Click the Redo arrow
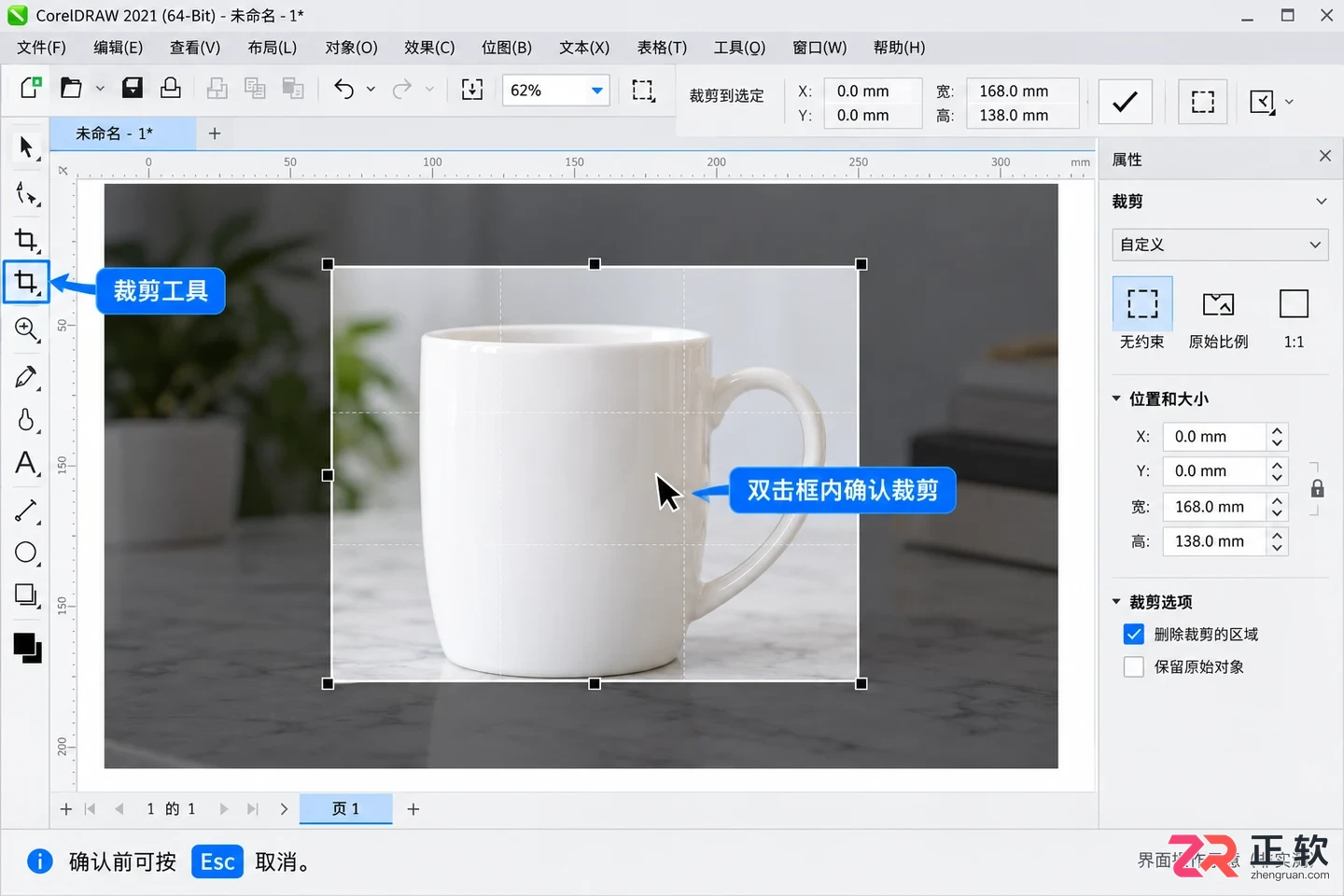 [402, 89]
